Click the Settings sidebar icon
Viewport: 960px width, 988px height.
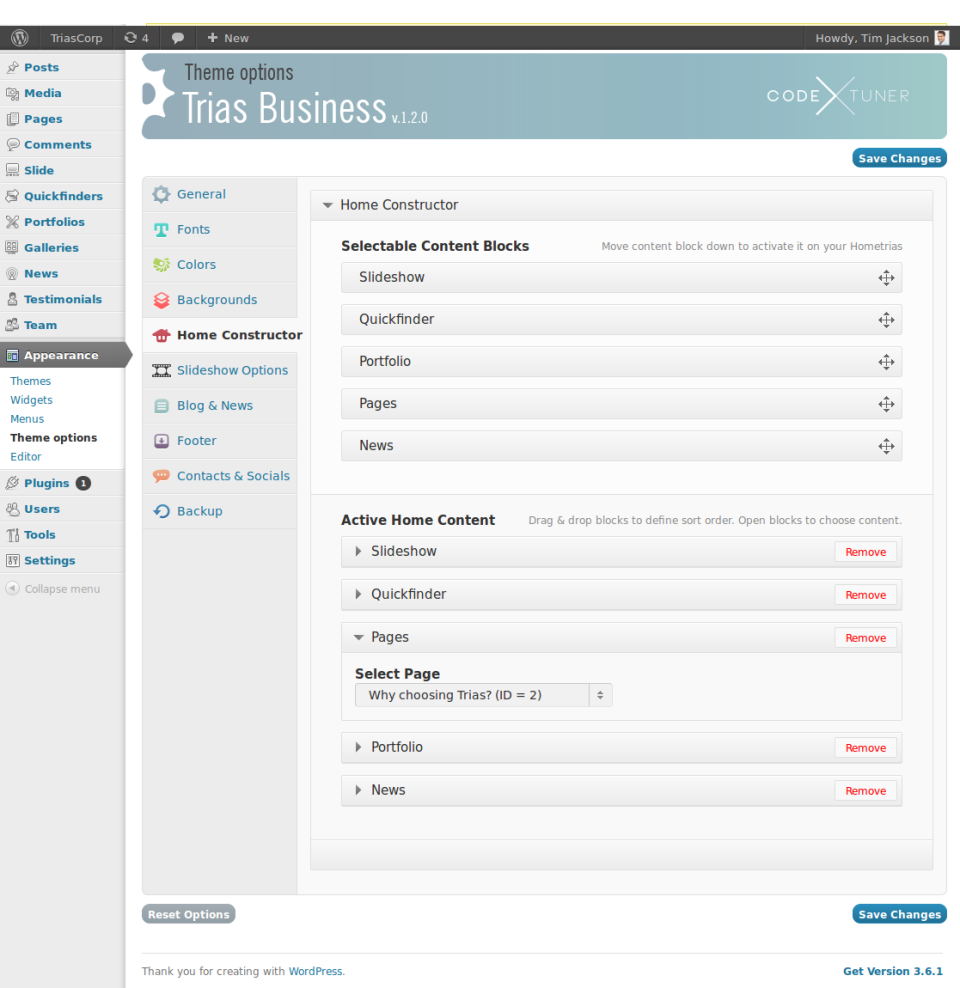click(12, 561)
